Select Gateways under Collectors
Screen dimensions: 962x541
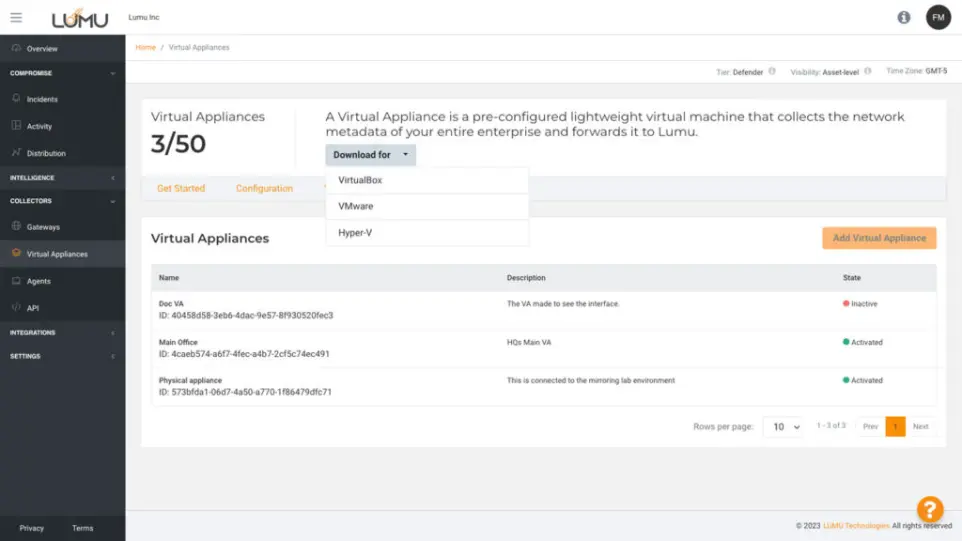click(x=43, y=227)
